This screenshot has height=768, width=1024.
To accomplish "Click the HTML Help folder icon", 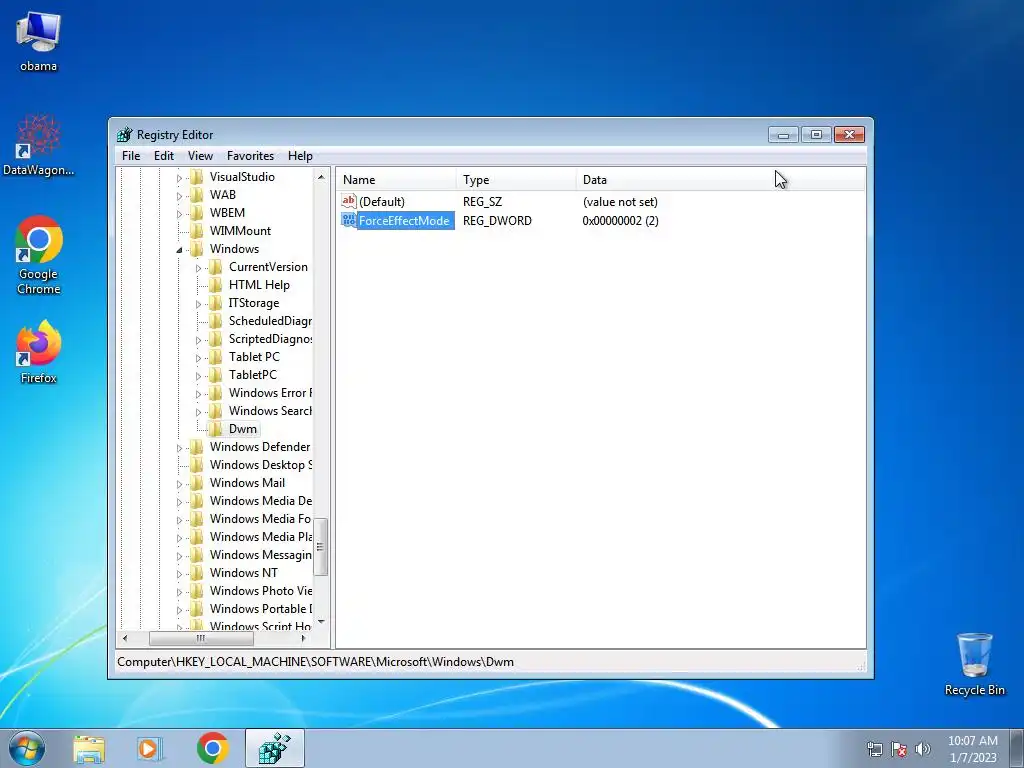I will pyautogui.click(x=216, y=285).
